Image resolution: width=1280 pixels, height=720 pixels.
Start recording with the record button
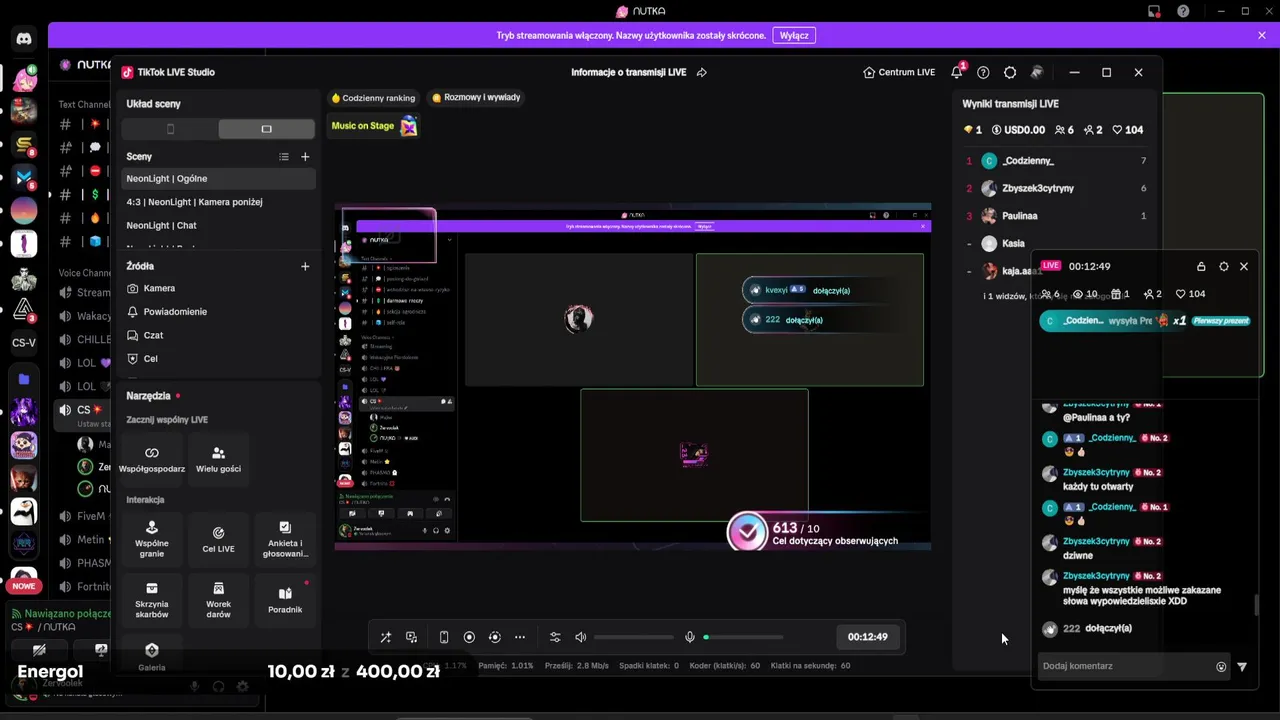[x=469, y=637]
